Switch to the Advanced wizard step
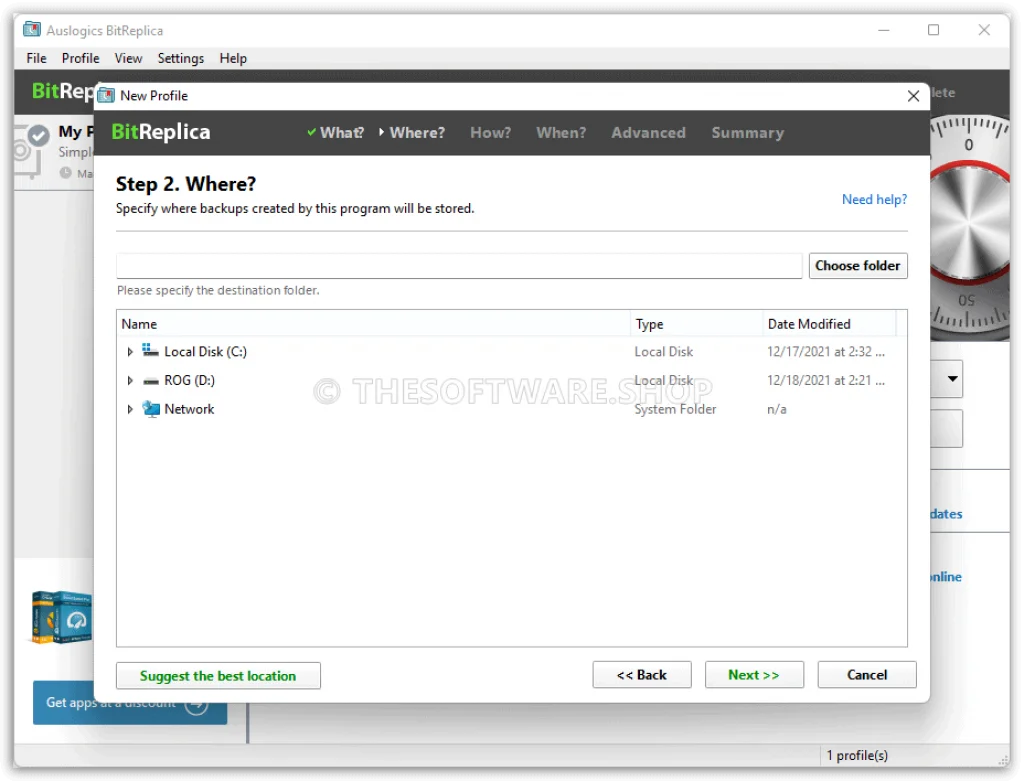The image size is (1024, 781). coord(648,133)
